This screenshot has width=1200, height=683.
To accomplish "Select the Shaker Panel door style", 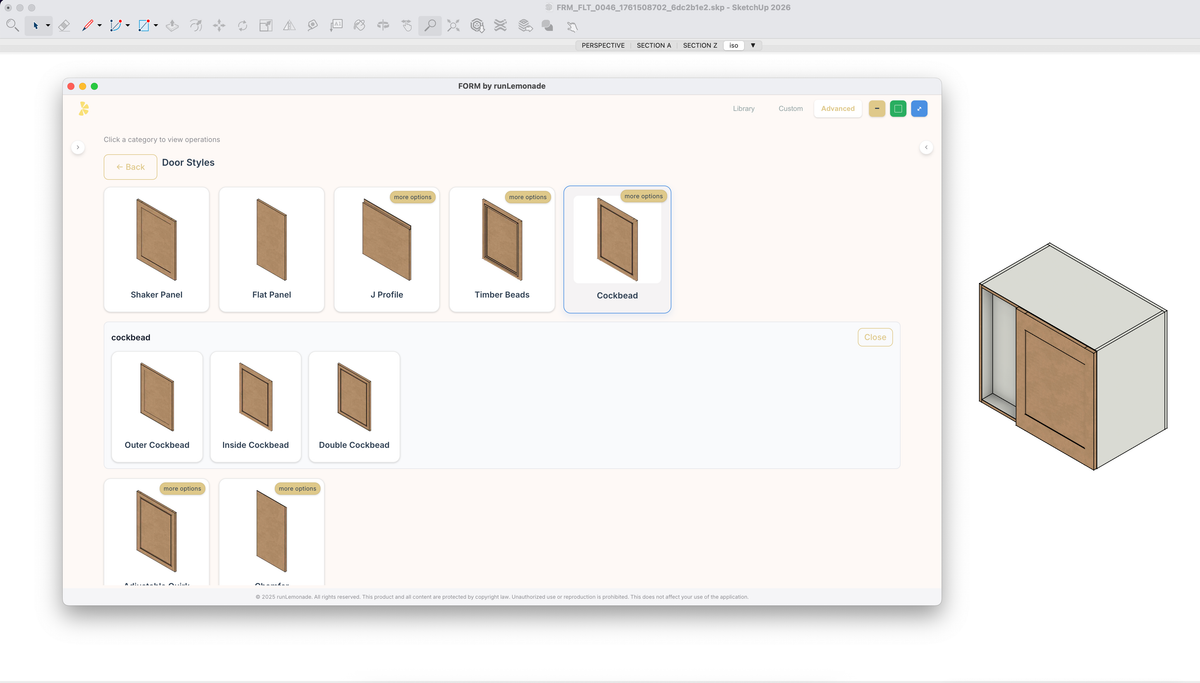I will [156, 250].
